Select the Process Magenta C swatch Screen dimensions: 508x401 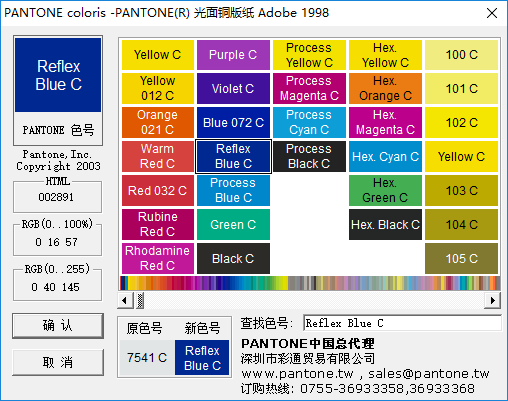point(309,89)
